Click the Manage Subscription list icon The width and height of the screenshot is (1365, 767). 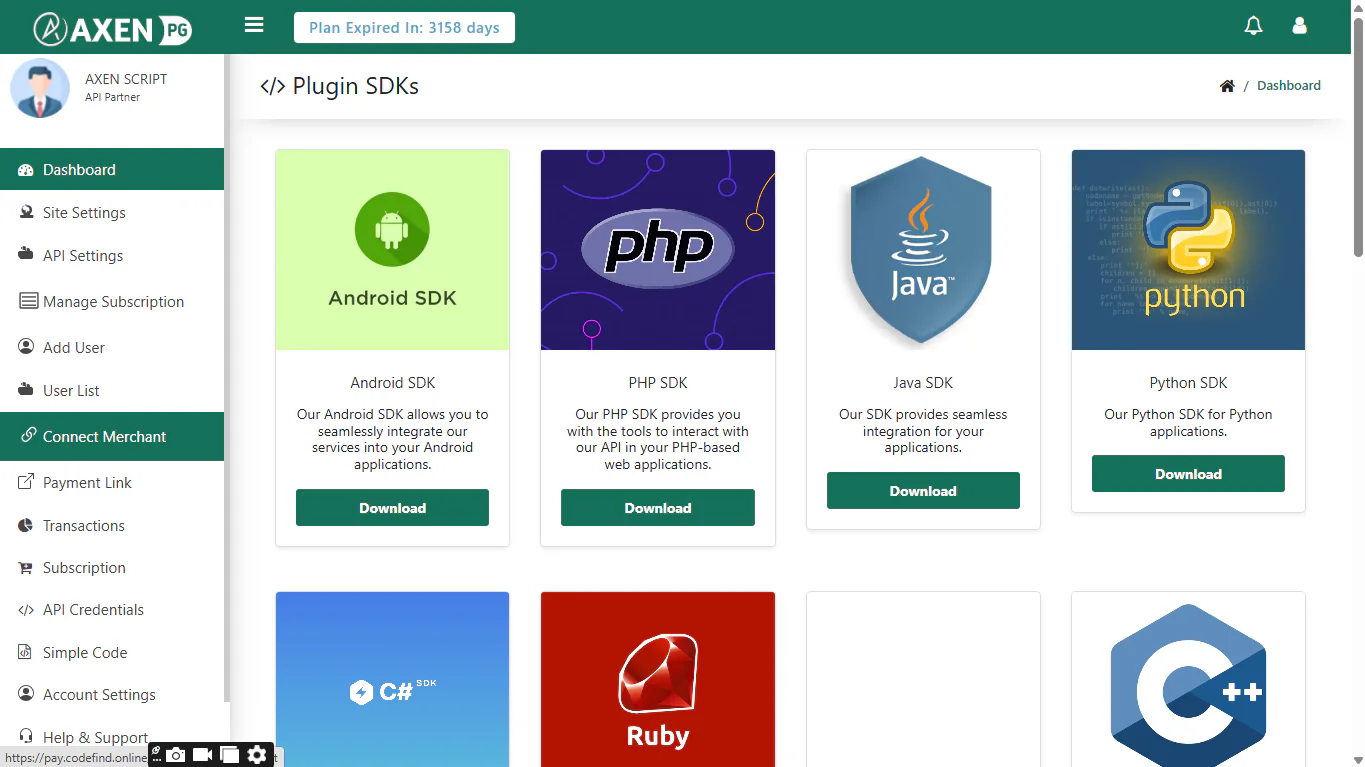(x=28, y=301)
